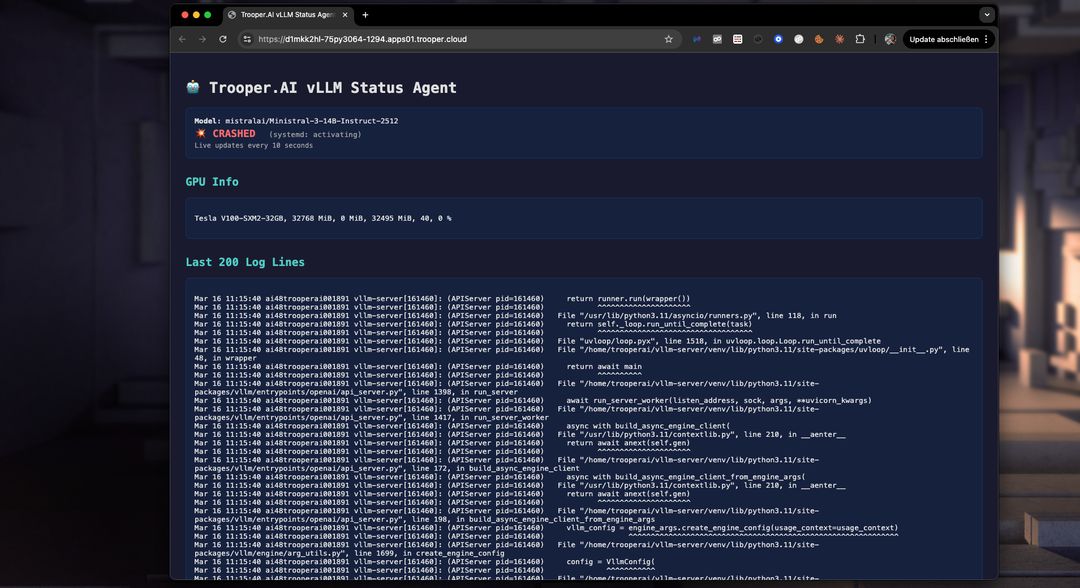Open the Chrome three-dot menu

pos(986,38)
